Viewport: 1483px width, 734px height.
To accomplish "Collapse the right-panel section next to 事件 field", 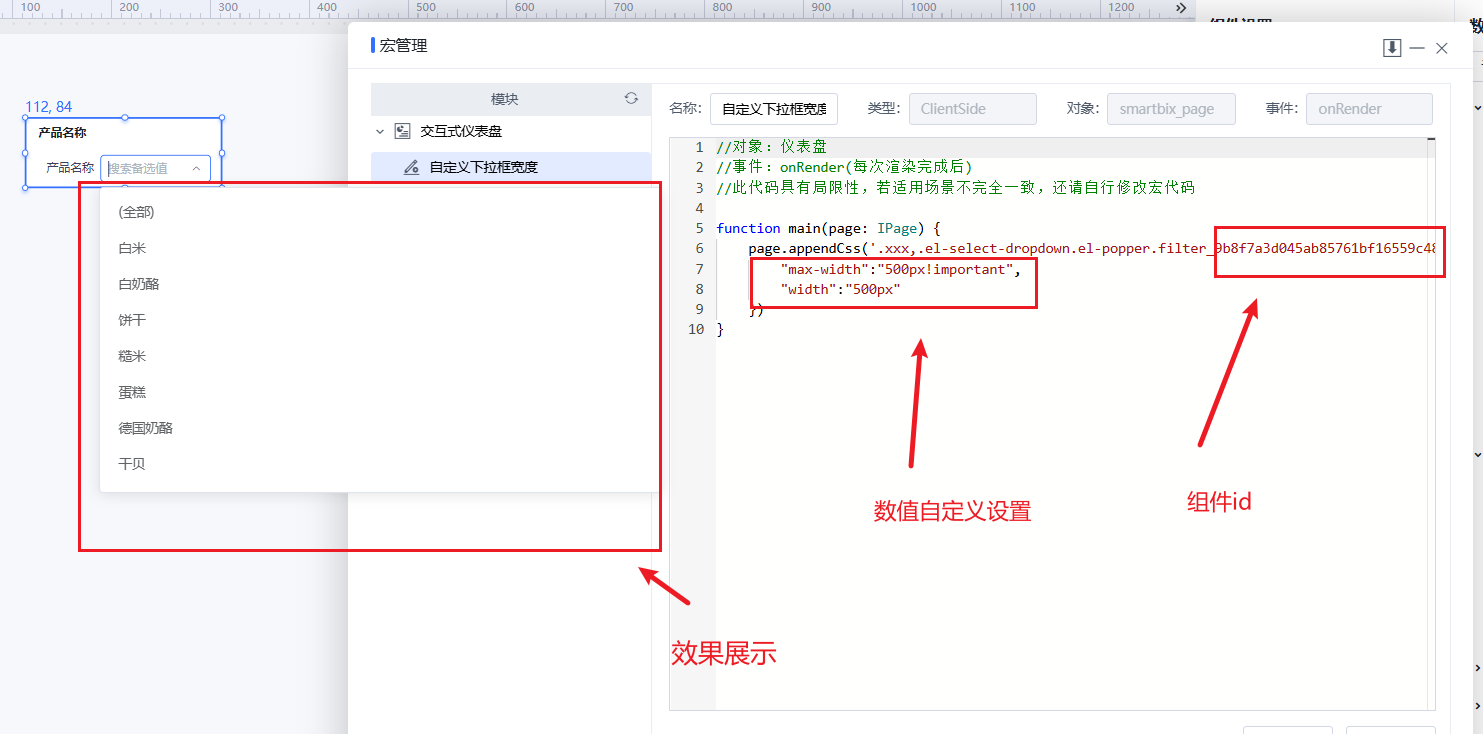I will (x=1478, y=106).
